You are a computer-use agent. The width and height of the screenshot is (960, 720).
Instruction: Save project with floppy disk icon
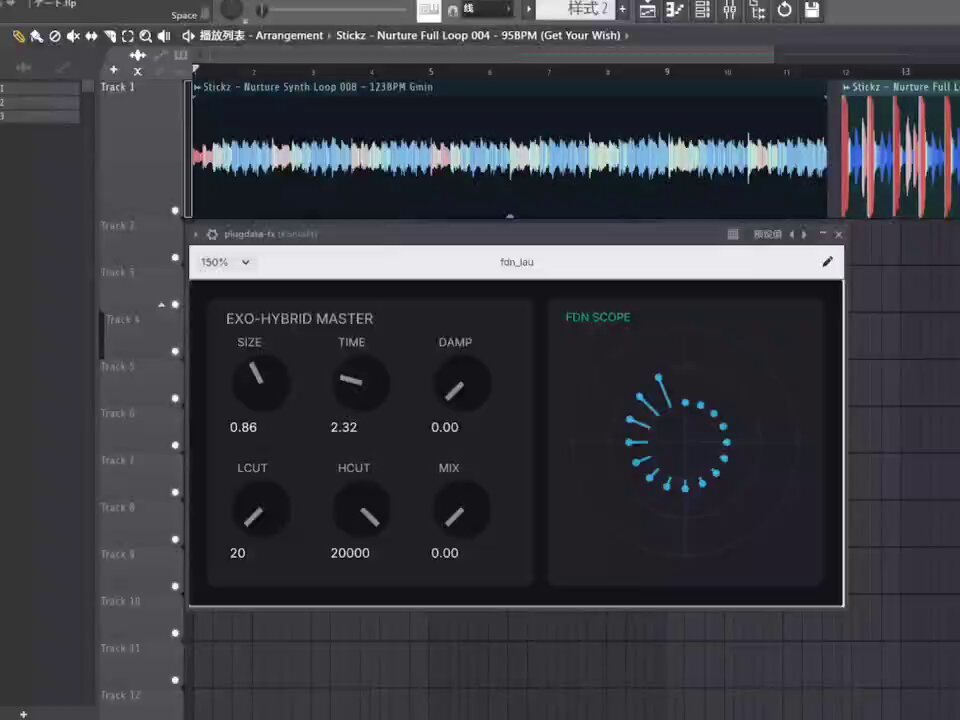812,10
